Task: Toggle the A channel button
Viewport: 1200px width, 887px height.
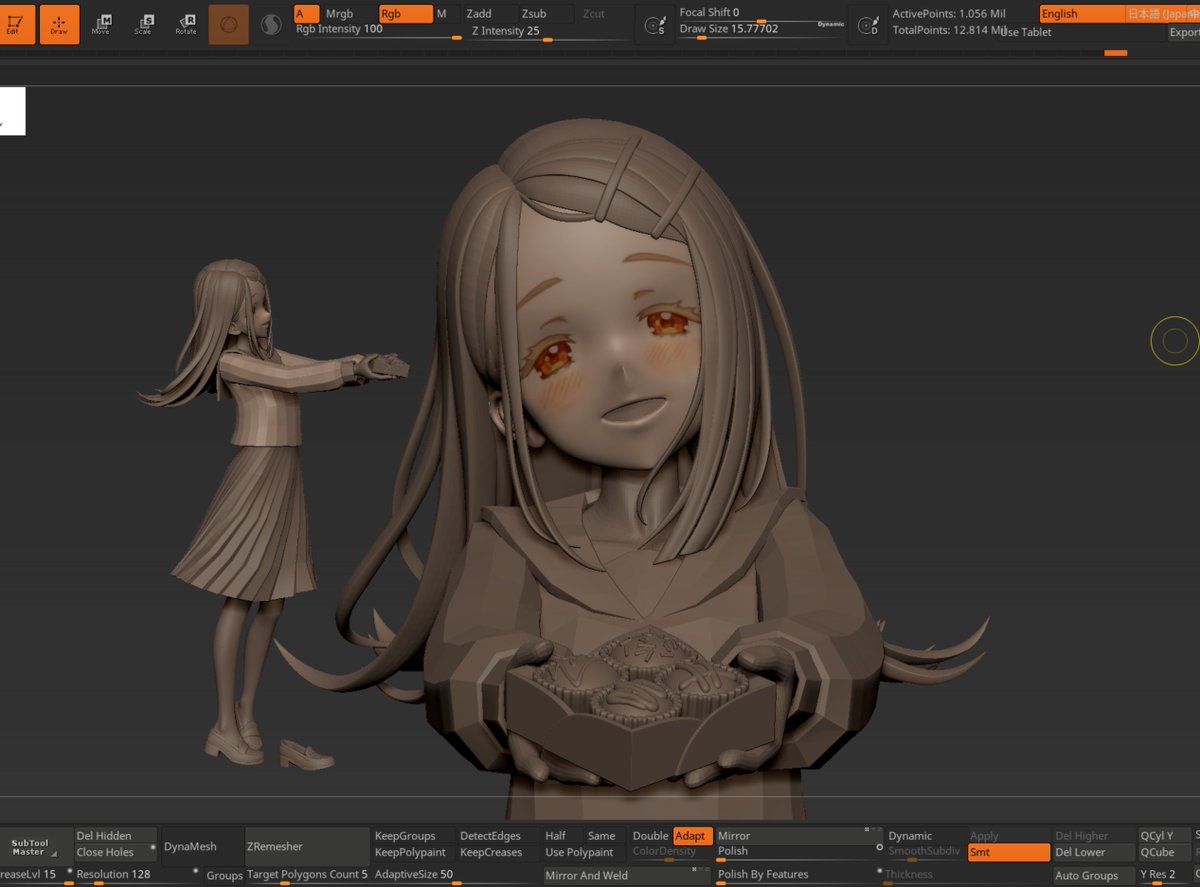Action: click(x=307, y=14)
